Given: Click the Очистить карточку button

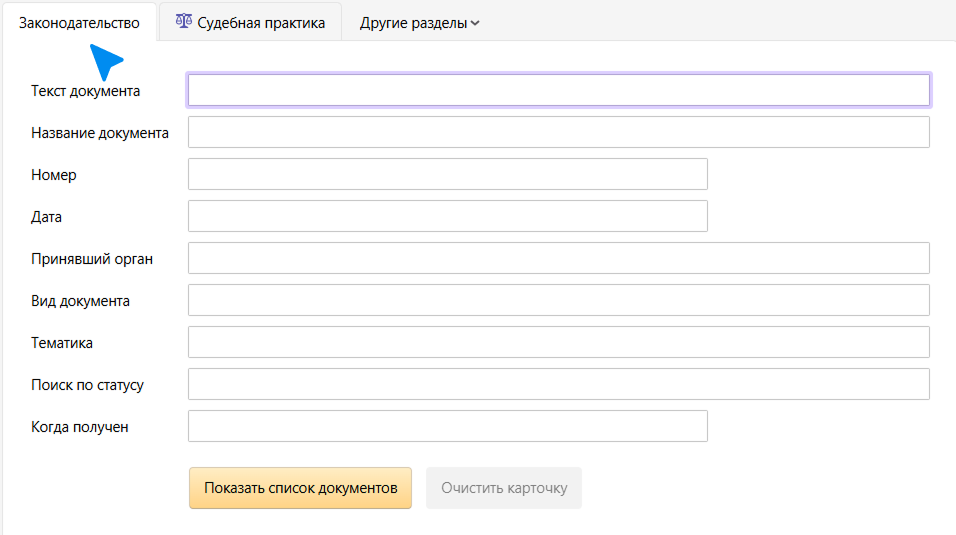Looking at the screenshot, I should (504, 488).
